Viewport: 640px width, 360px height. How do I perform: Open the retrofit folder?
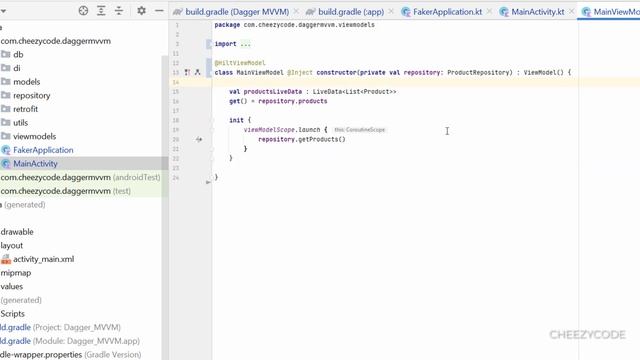(x=25, y=109)
